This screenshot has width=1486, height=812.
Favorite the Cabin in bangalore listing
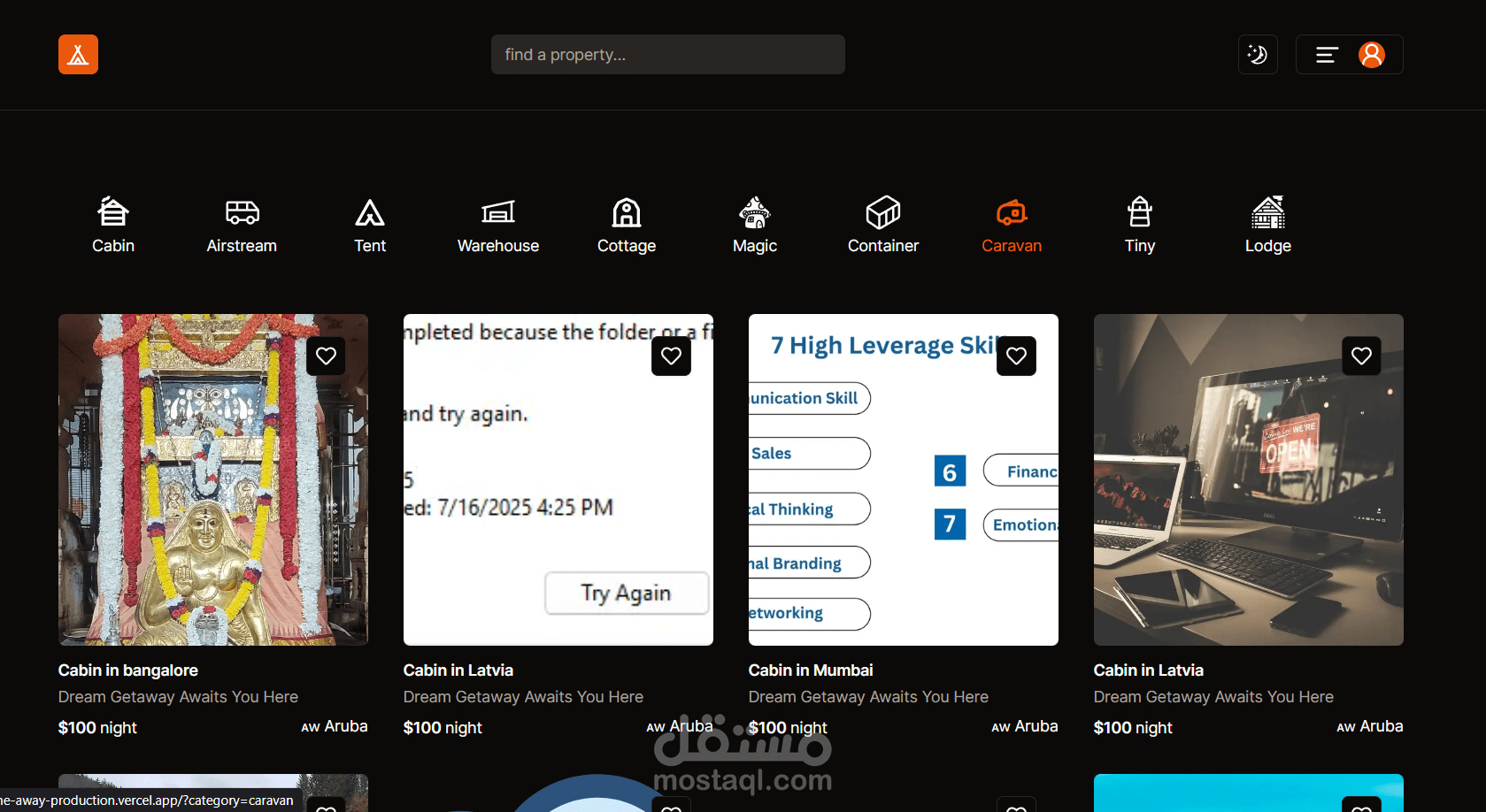coord(326,356)
